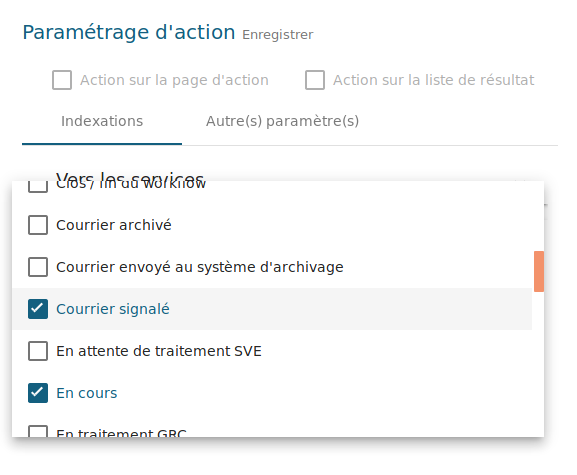Click the Paramétrage d'action heading
The image size is (577, 475).
[129, 32]
